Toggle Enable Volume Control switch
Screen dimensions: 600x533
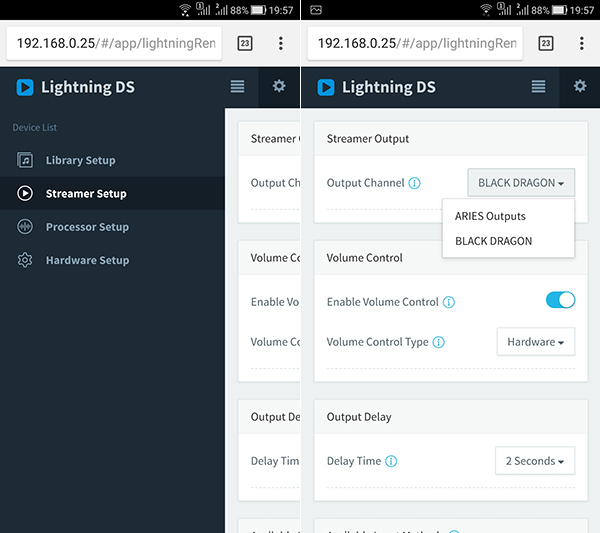(561, 300)
